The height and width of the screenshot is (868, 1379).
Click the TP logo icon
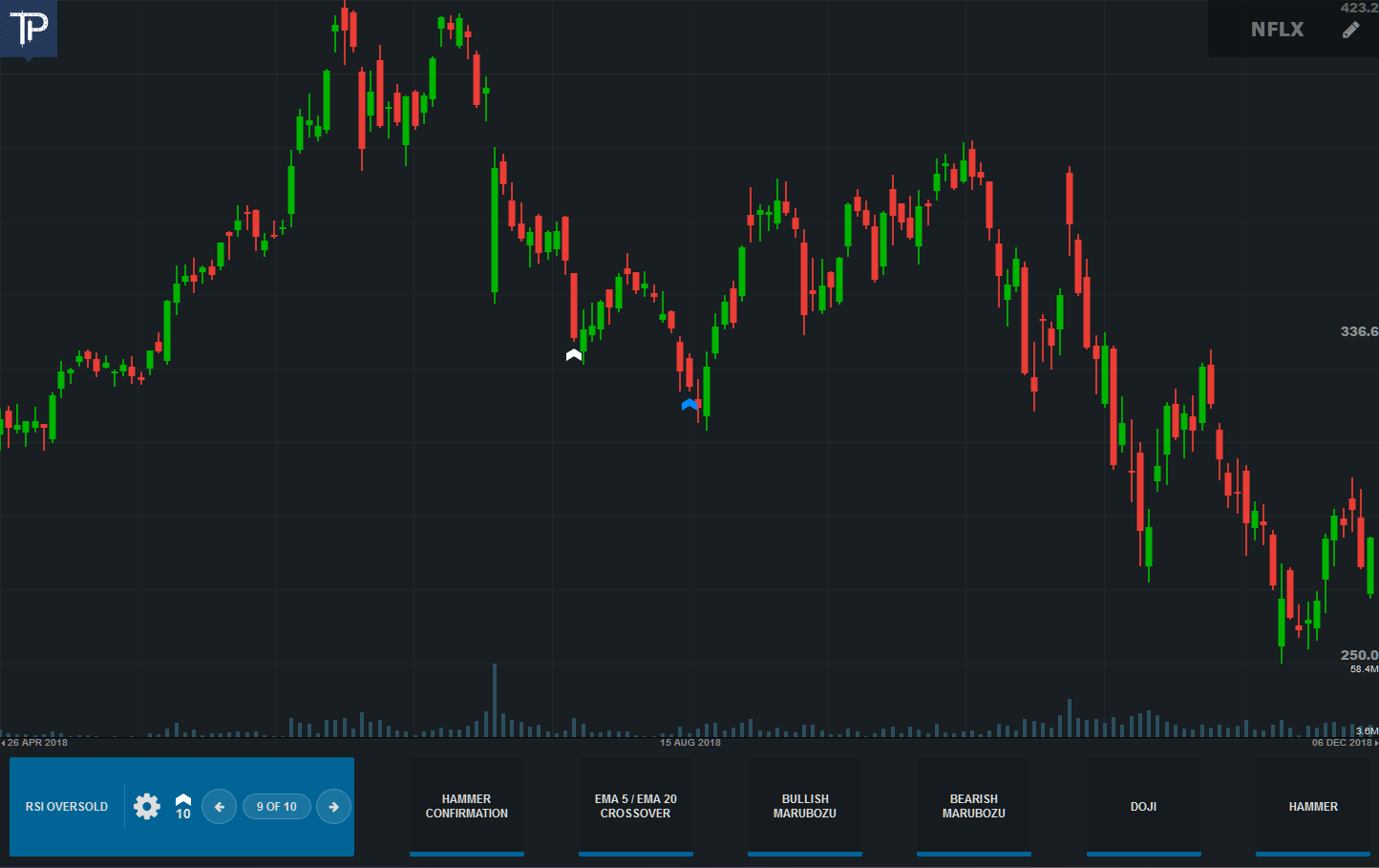[x=28, y=29]
